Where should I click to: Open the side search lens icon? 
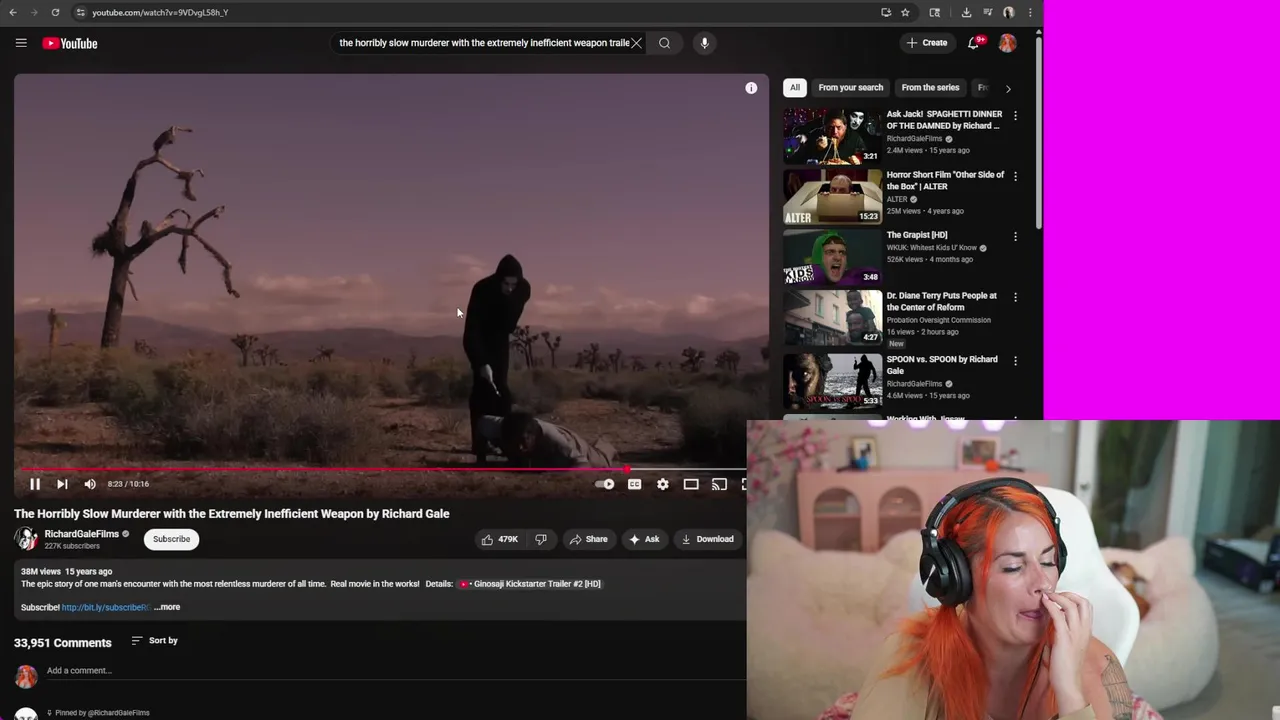935,12
